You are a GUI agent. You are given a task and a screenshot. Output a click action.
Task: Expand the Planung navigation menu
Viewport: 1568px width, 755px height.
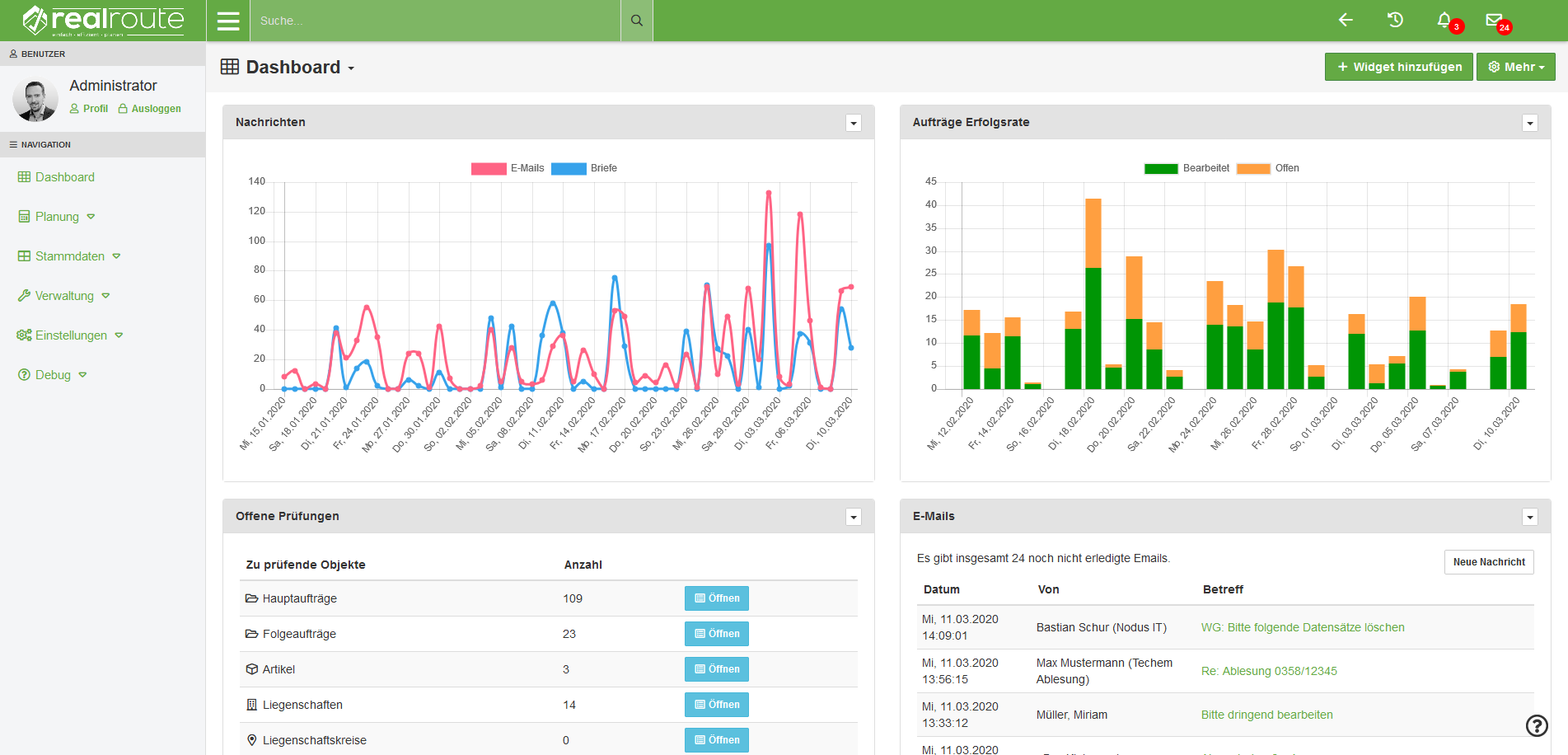tap(57, 217)
